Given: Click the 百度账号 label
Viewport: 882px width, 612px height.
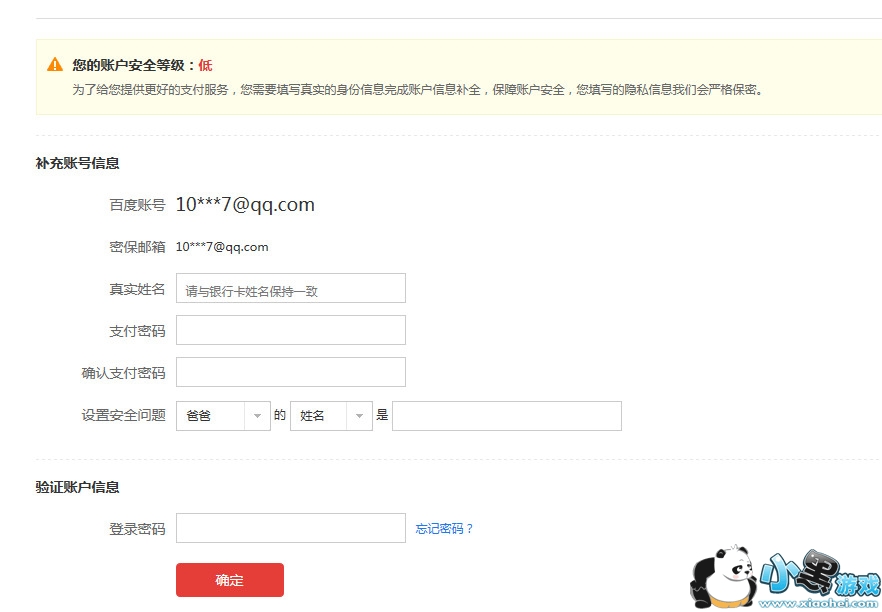Looking at the screenshot, I should 137,205.
